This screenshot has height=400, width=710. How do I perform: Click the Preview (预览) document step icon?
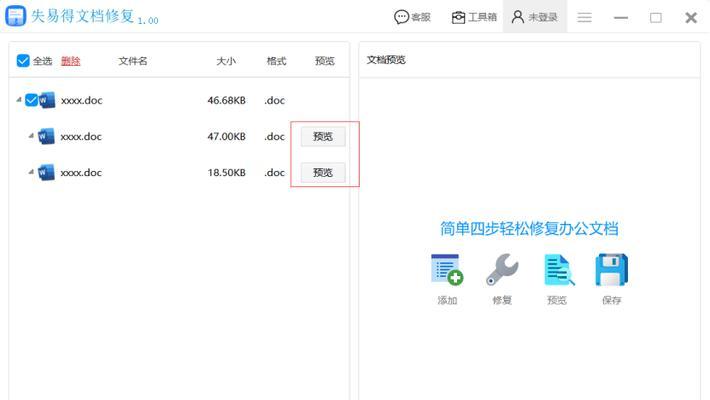click(x=559, y=270)
